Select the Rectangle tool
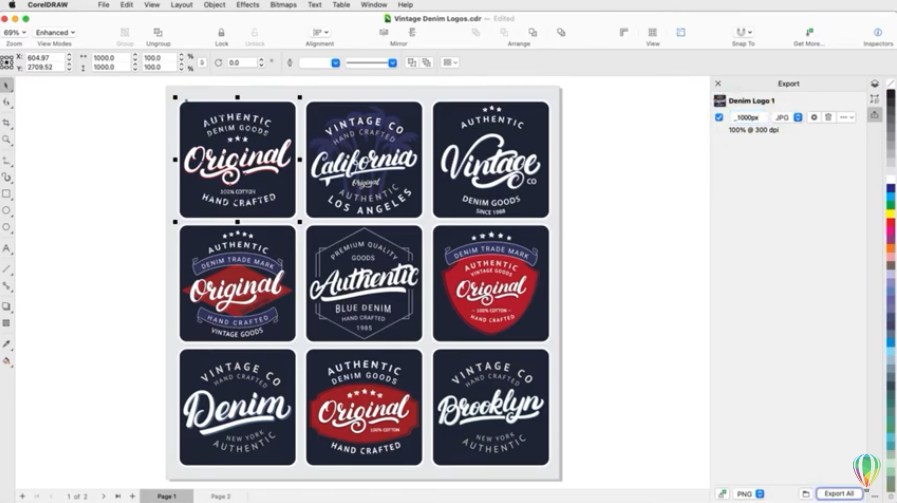Screen dimensions: 897x503 coord(7,194)
